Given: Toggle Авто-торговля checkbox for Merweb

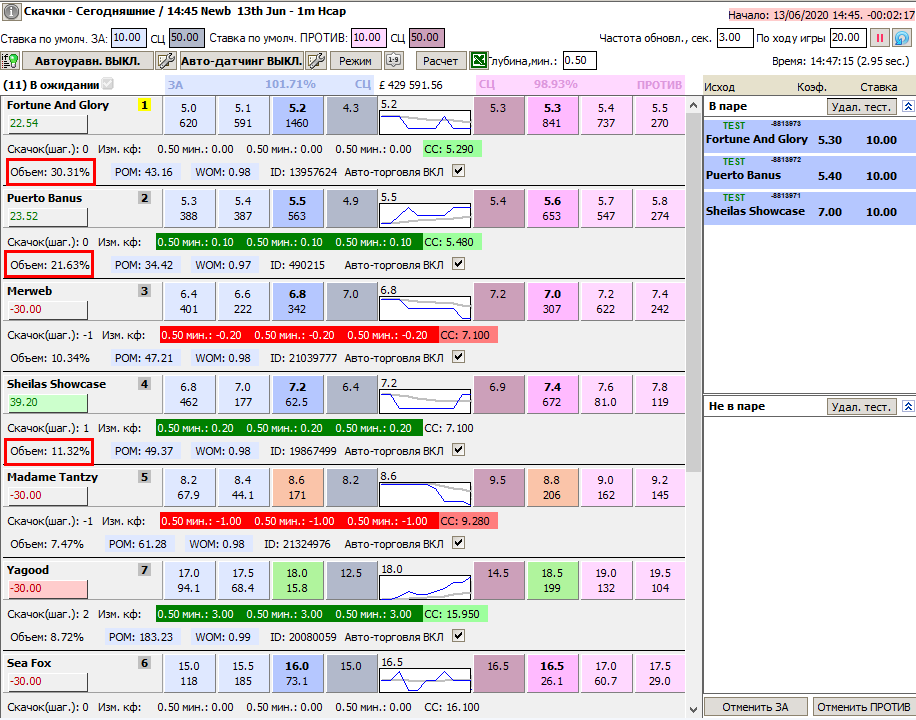Looking at the screenshot, I should click(x=459, y=357).
